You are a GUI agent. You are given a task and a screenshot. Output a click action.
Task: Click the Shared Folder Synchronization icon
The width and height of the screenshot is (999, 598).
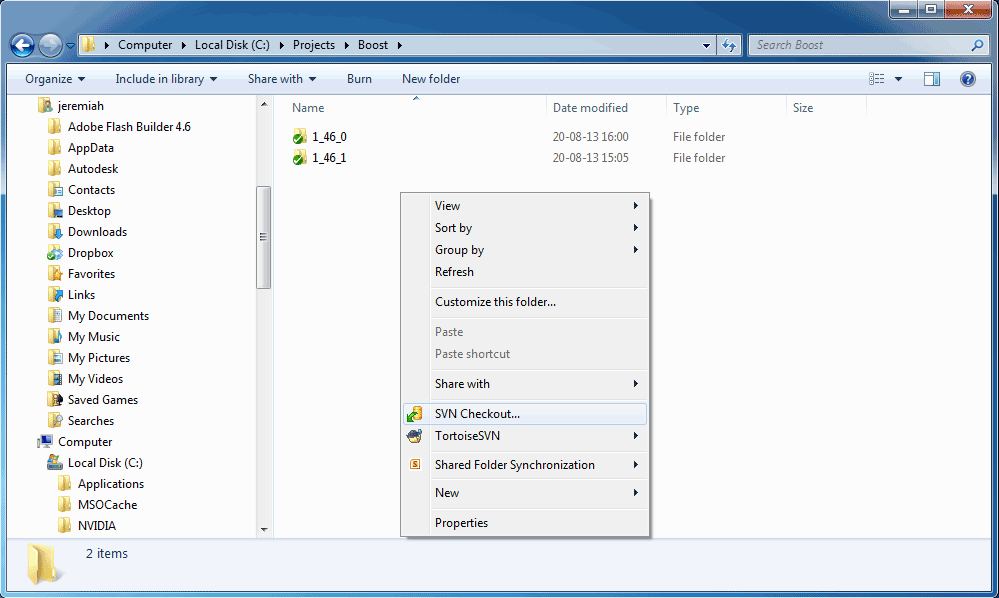pyautogui.click(x=415, y=464)
